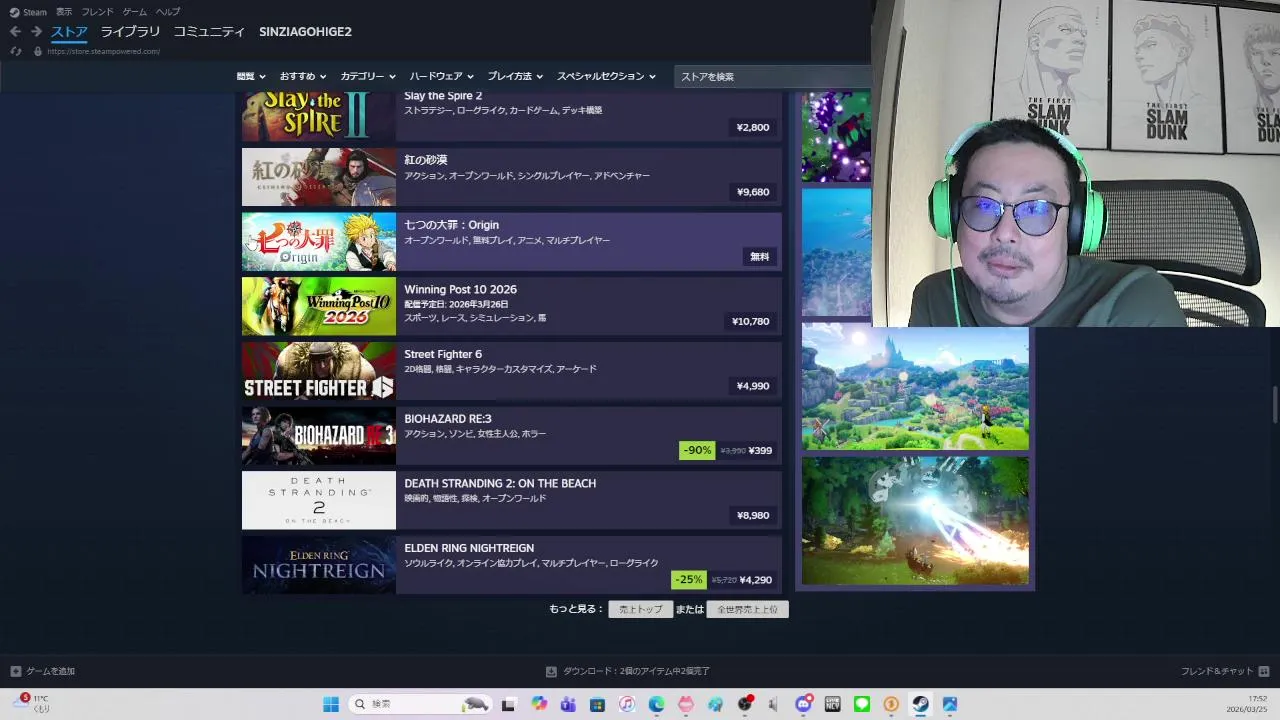Open the downloads status bar entry

628,671
